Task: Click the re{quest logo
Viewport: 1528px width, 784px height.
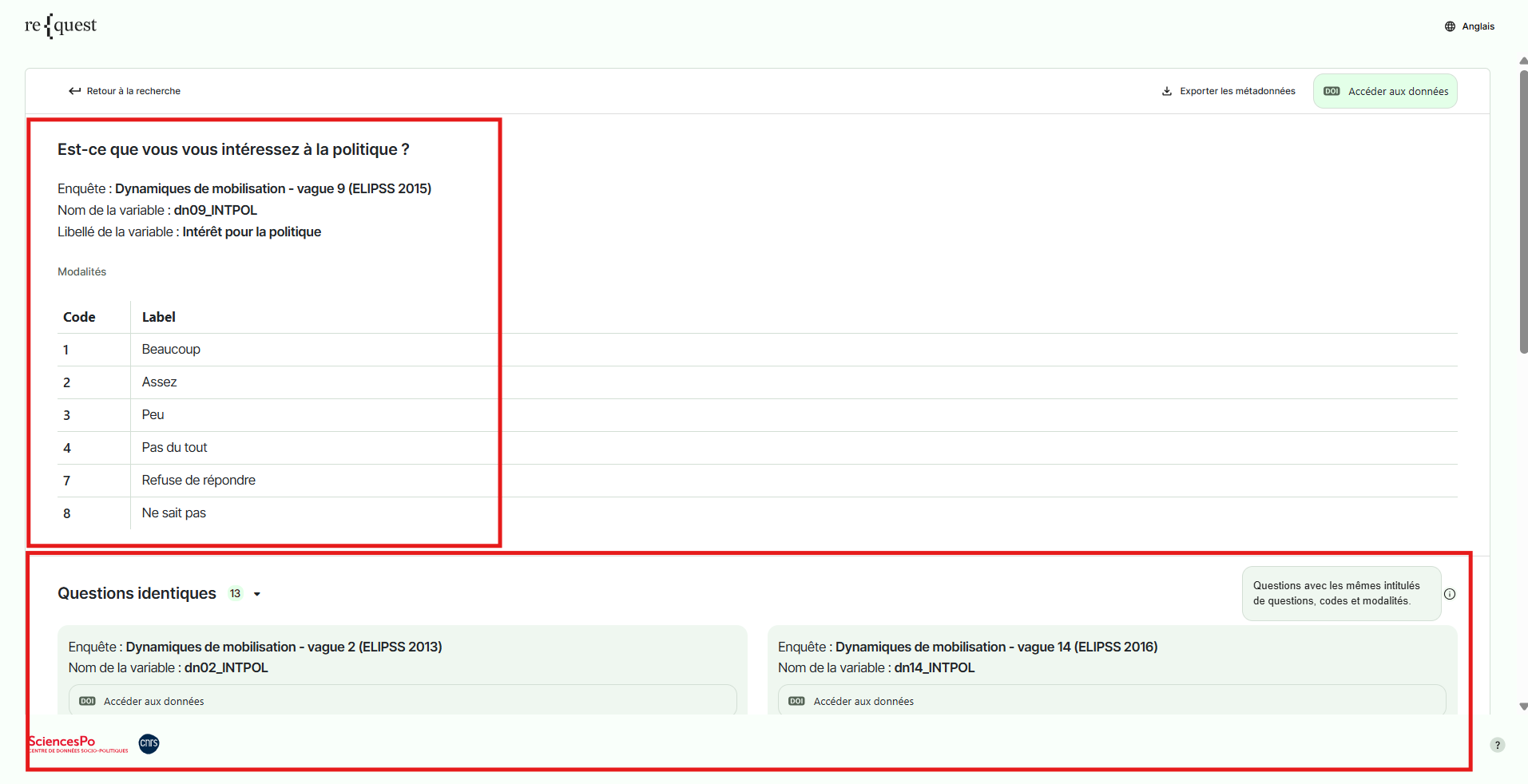Action: coord(61,26)
